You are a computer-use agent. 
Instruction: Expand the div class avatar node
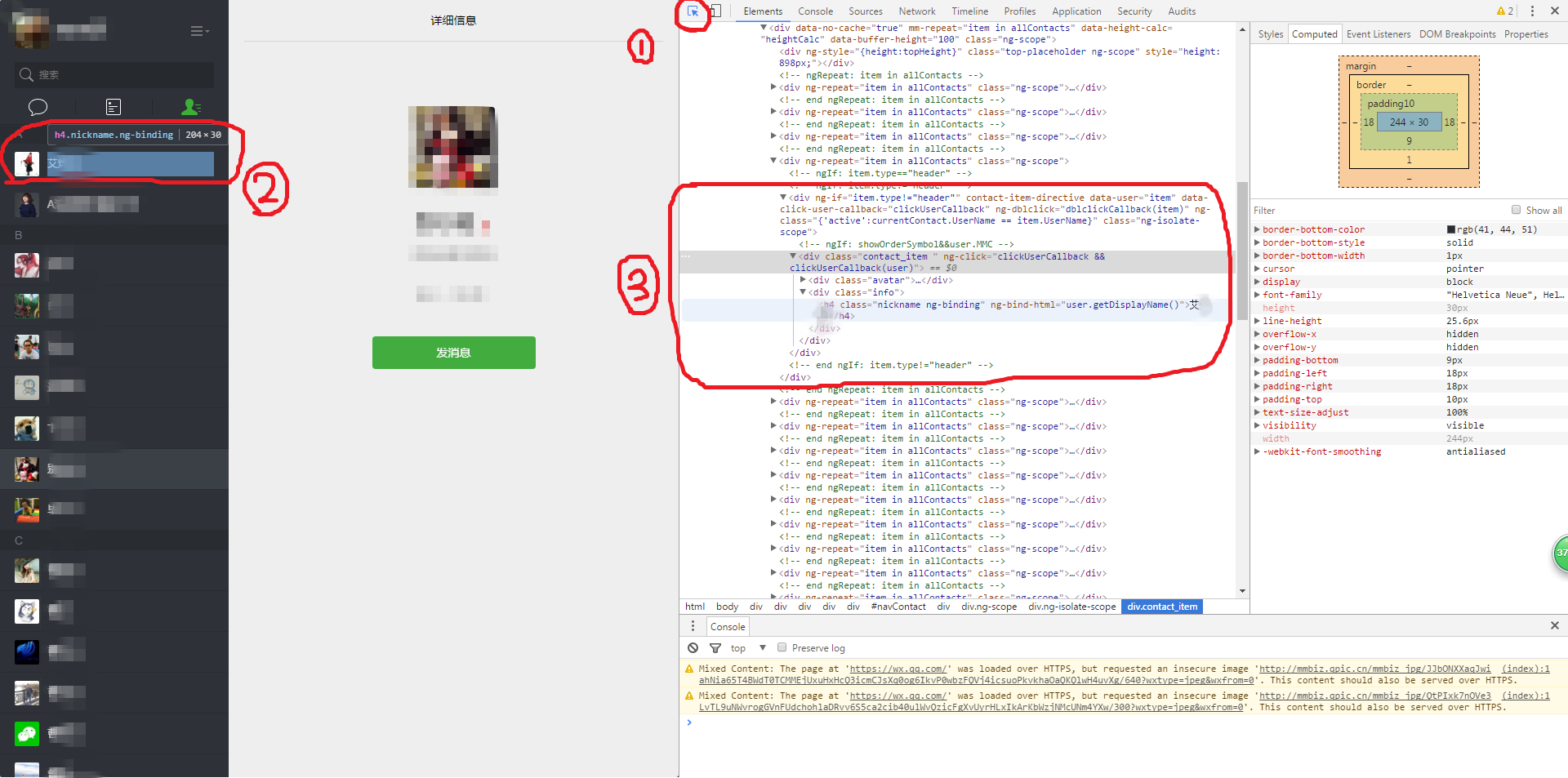[803, 280]
